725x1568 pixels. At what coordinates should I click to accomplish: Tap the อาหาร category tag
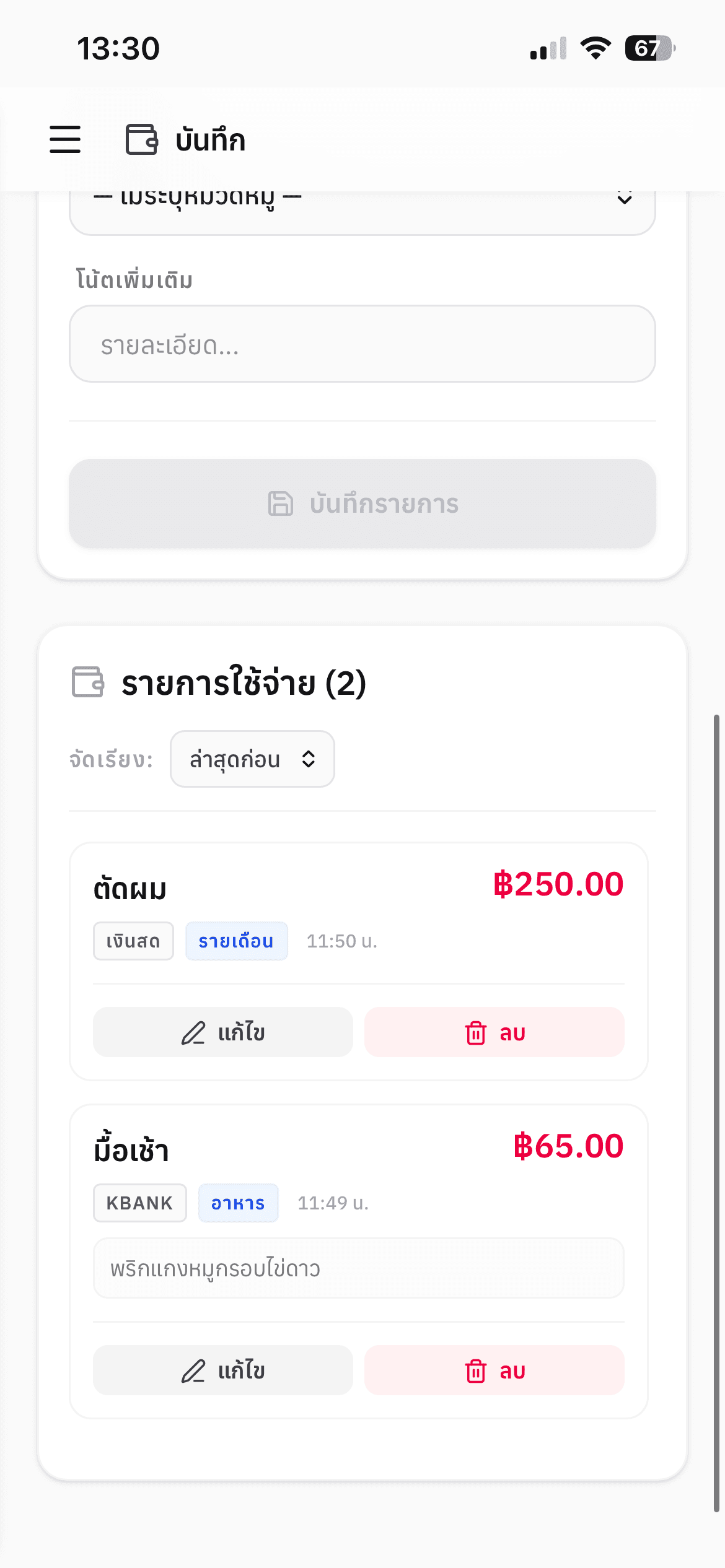coord(238,1203)
